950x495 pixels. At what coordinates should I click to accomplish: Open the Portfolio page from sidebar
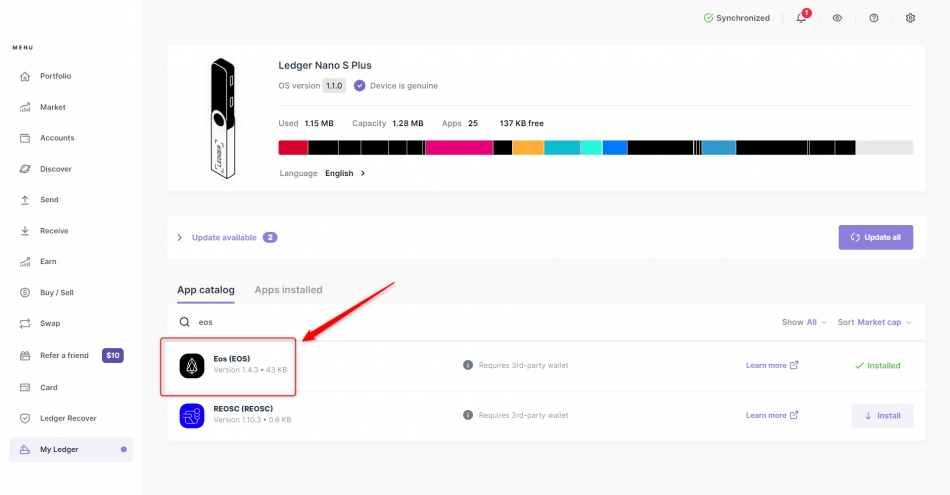[x=55, y=76]
